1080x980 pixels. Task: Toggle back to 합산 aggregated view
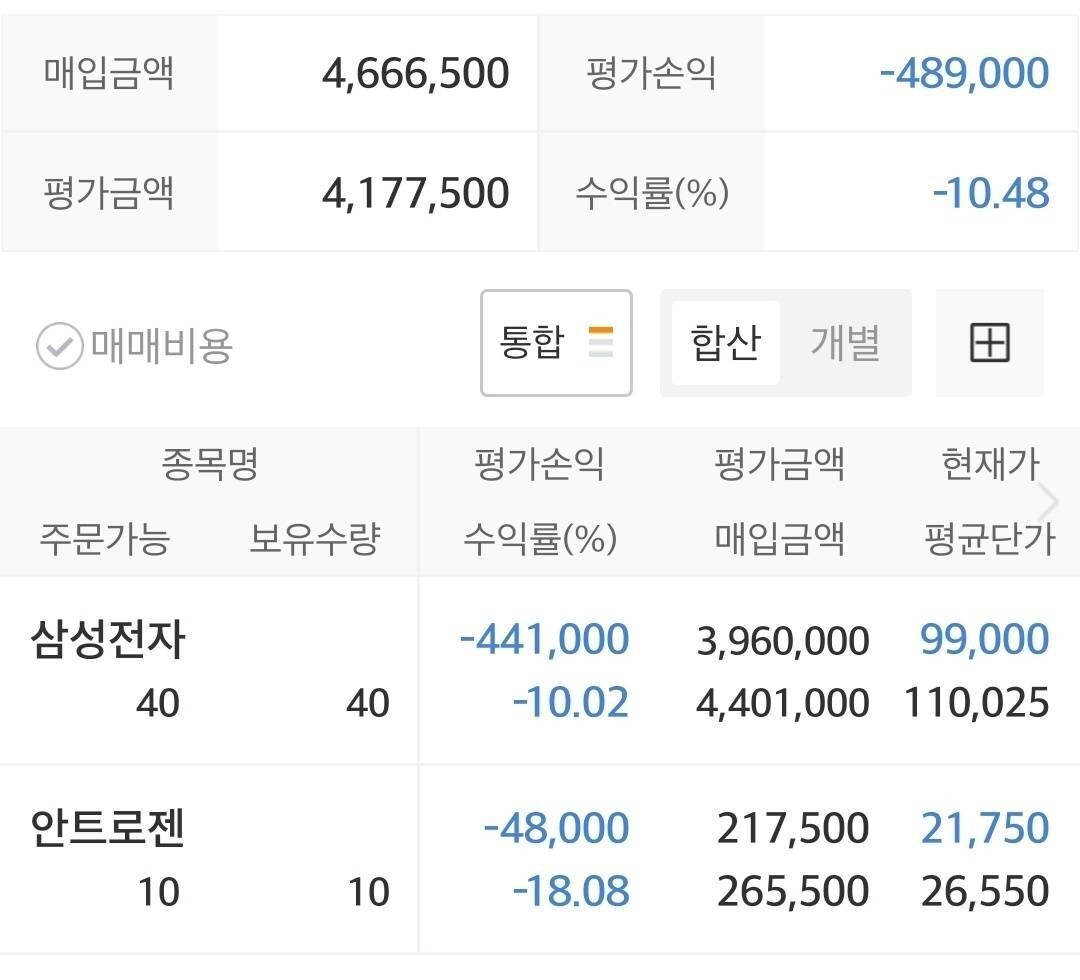725,342
